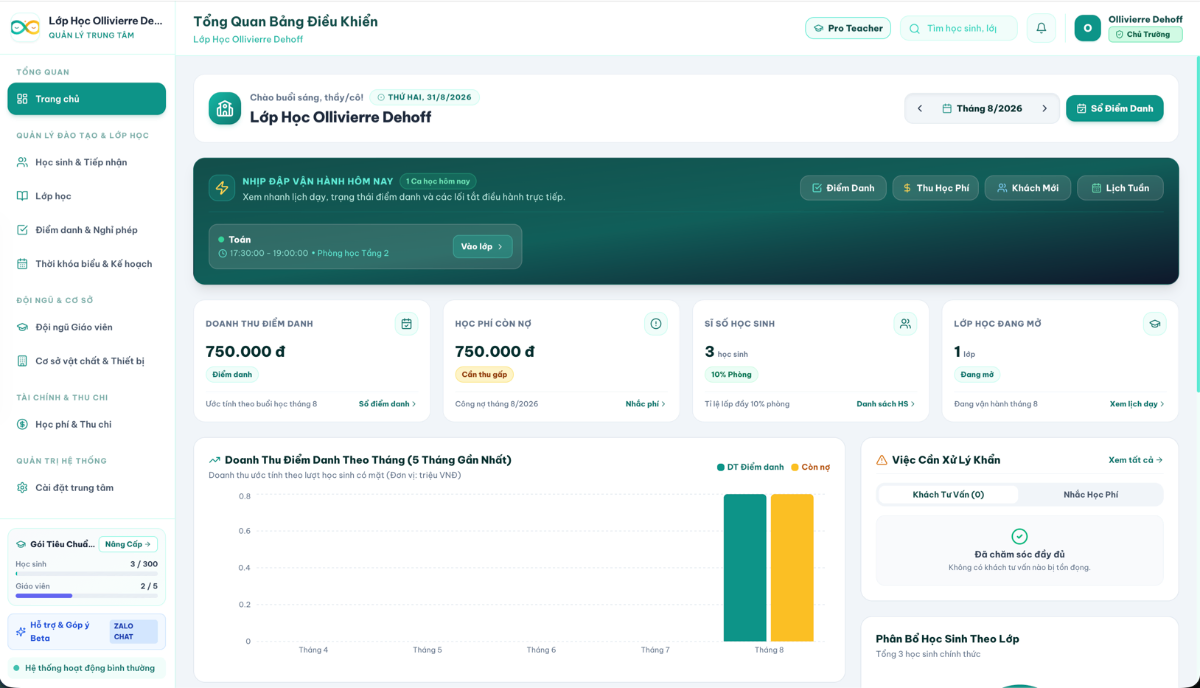
Task: Click trend arrow icon beside chart title
Action: click(x=214, y=460)
